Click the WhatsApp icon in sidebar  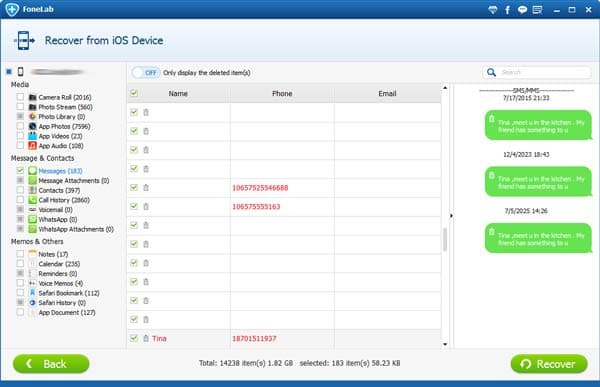[x=33, y=219]
